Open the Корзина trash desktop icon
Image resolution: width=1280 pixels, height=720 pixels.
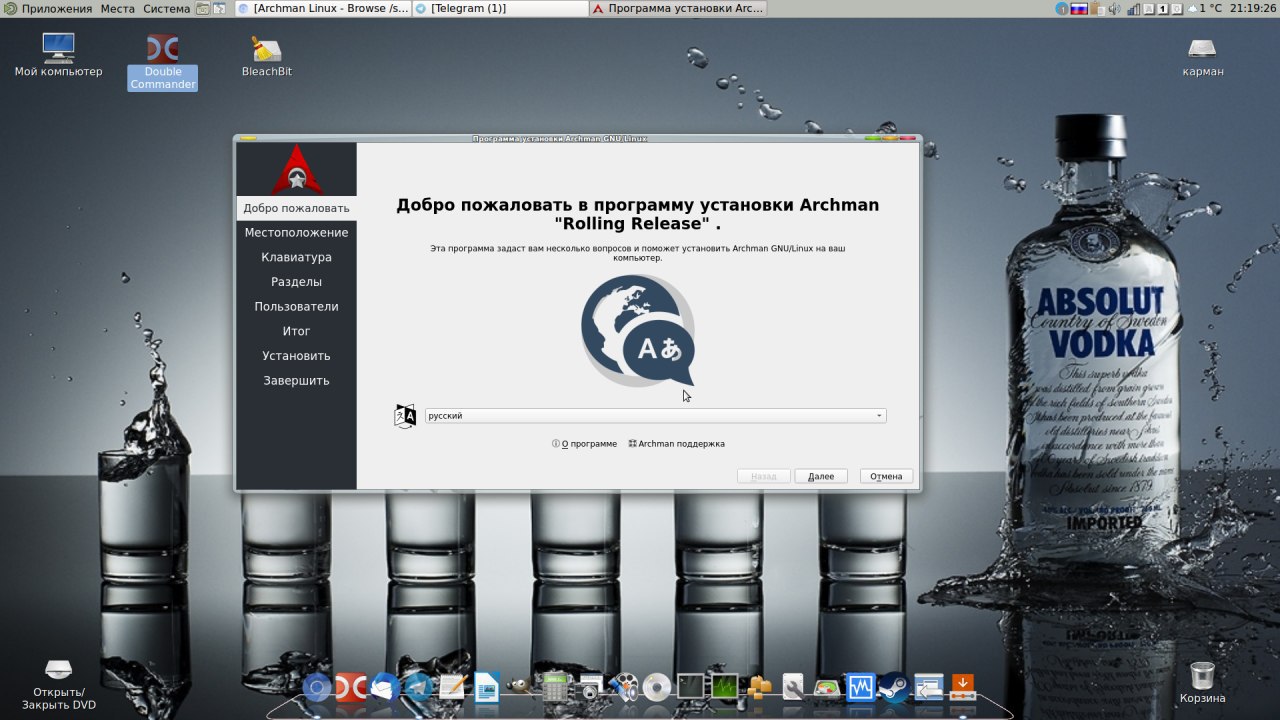1202,682
